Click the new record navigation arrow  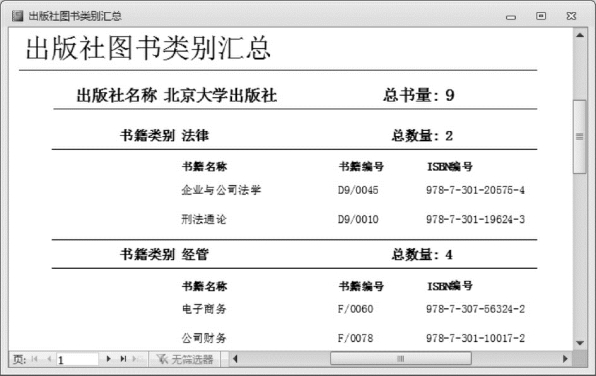click(x=136, y=359)
